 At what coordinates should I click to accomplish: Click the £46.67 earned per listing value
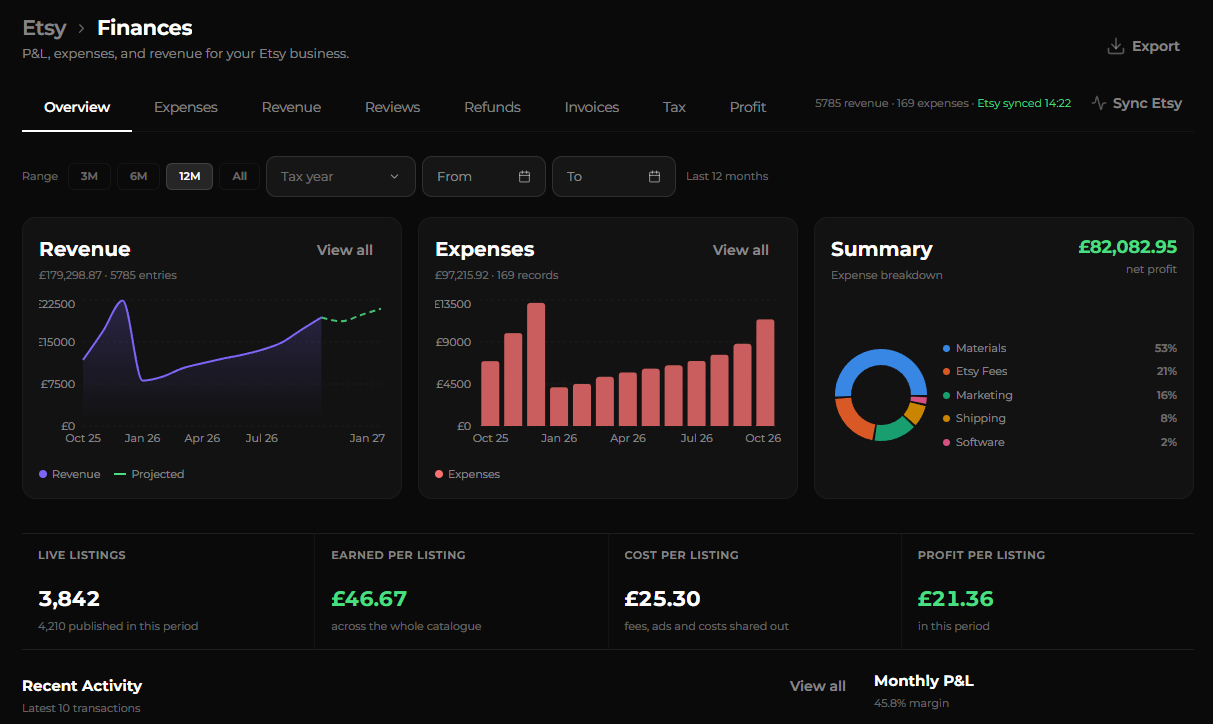point(369,599)
